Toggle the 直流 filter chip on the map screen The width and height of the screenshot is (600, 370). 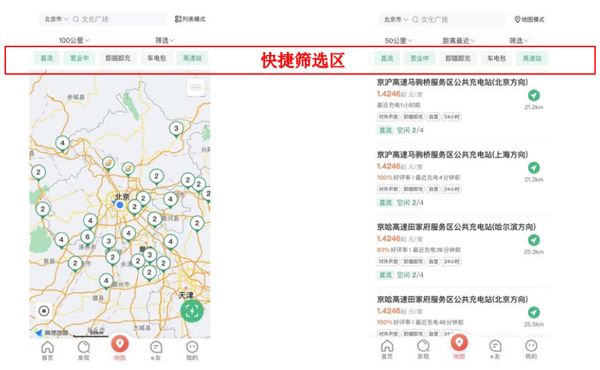[47, 58]
